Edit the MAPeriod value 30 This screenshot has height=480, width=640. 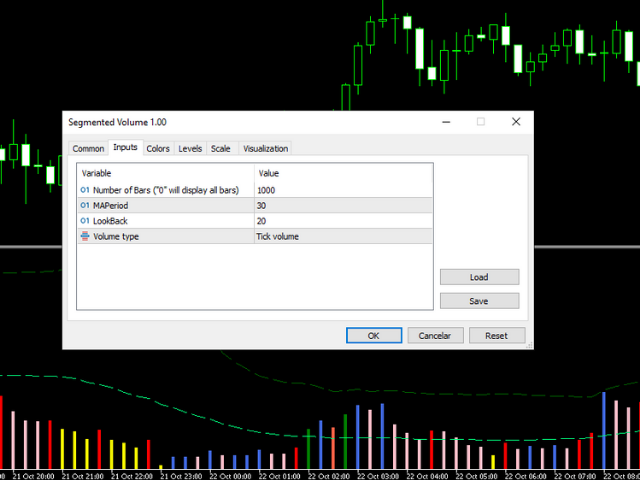[343, 206]
